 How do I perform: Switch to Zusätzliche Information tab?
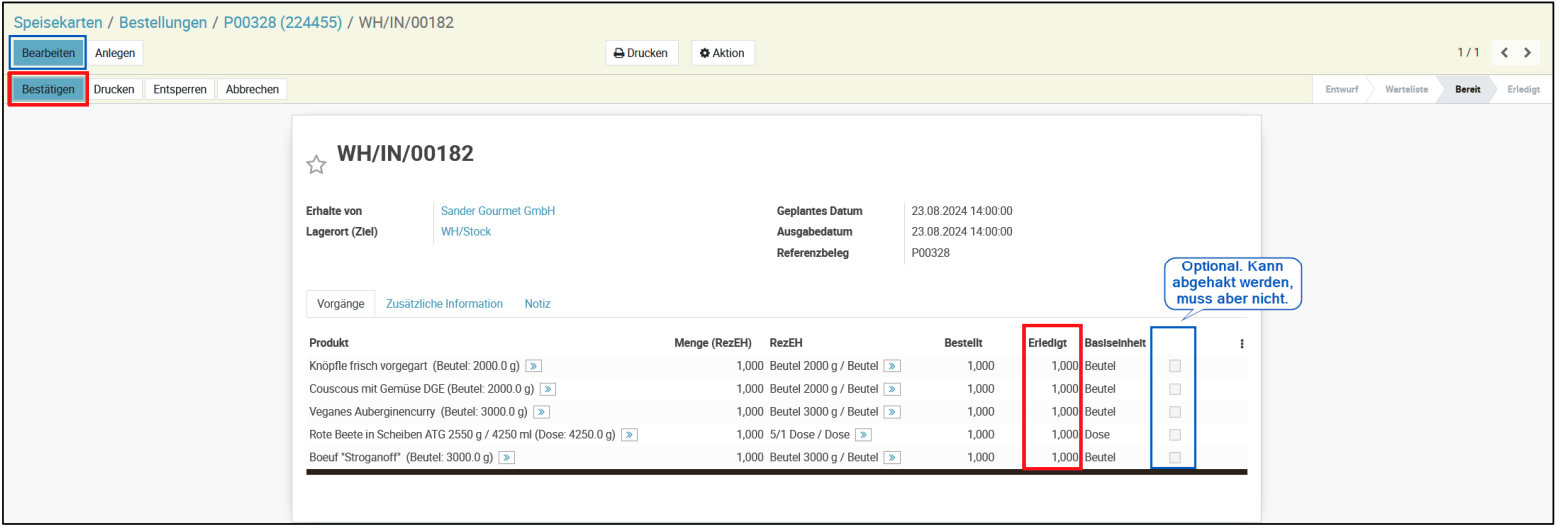point(444,304)
